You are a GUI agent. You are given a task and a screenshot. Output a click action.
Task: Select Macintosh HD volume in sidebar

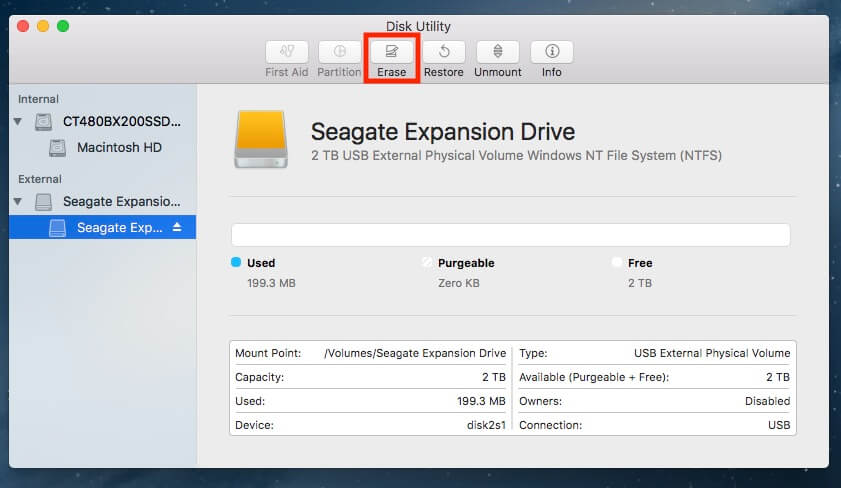pos(119,148)
